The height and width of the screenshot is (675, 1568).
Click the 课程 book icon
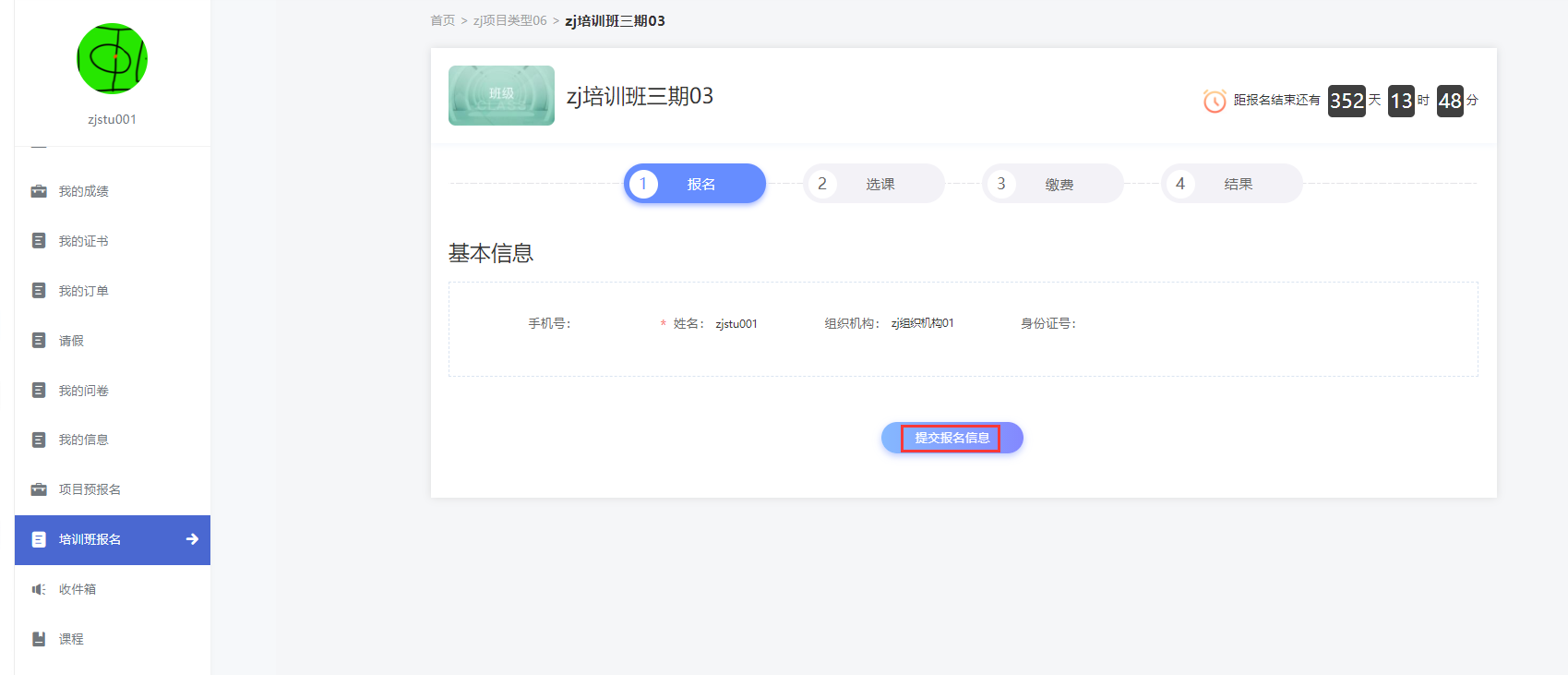tap(39, 639)
